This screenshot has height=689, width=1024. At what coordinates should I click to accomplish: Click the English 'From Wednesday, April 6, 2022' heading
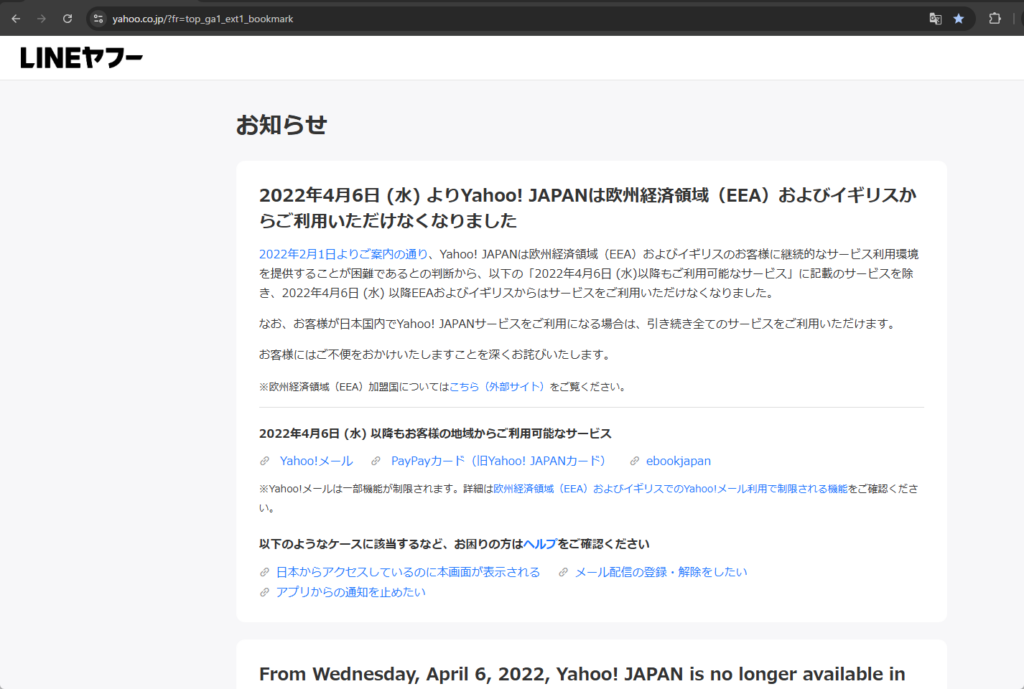click(582, 674)
